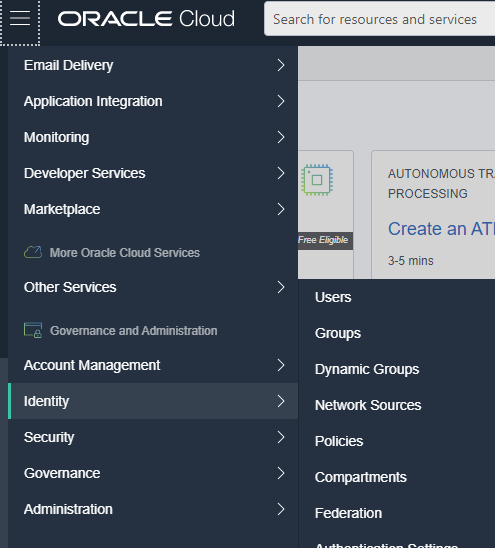Click the Governance and Administration heading
Screen dimensions: 495x548
tap(134, 331)
